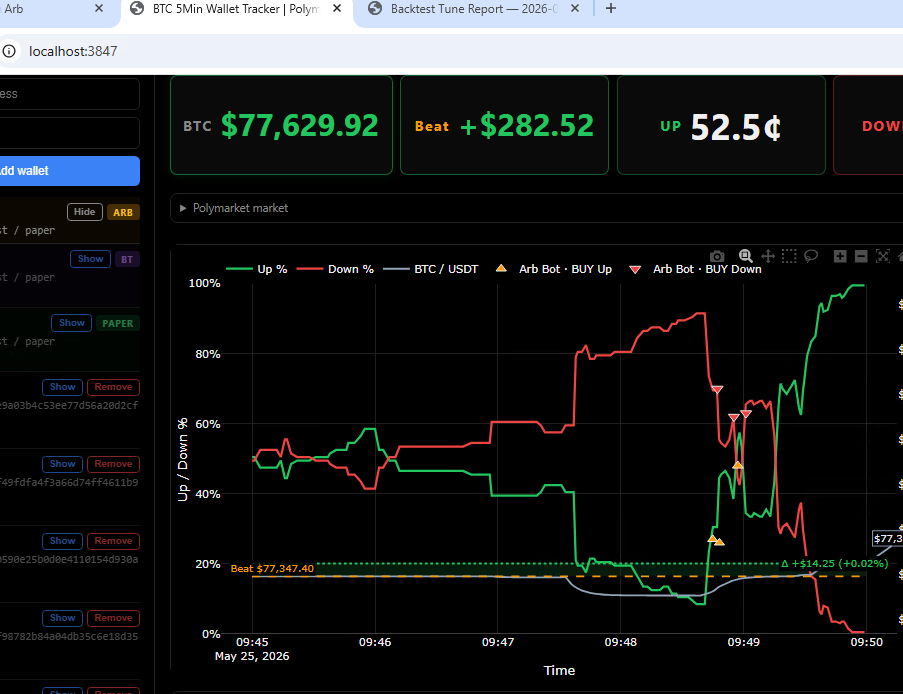Click the site info icon in address bar
Image resolution: width=903 pixels, height=694 pixels.
pos(9,51)
